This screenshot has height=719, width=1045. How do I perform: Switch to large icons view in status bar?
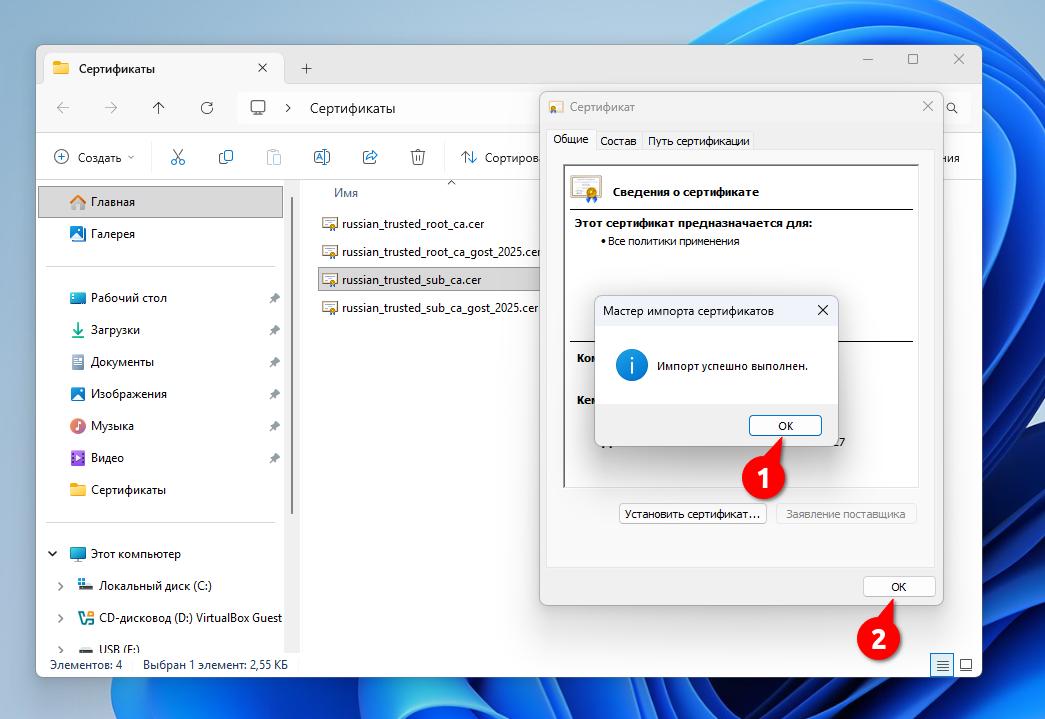(x=966, y=665)
